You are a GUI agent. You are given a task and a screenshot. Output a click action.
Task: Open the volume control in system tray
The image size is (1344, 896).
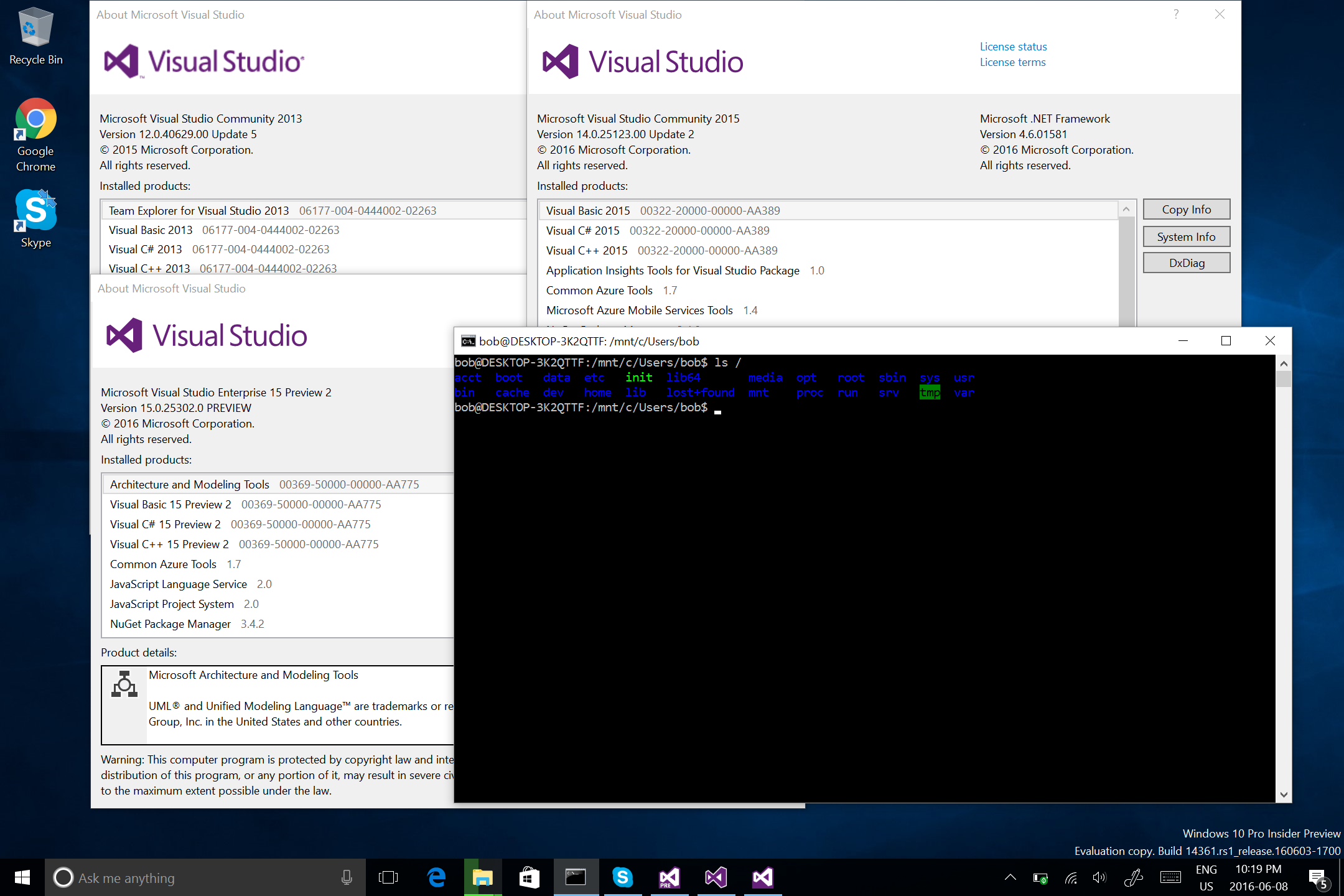[x=1099, y=877]
